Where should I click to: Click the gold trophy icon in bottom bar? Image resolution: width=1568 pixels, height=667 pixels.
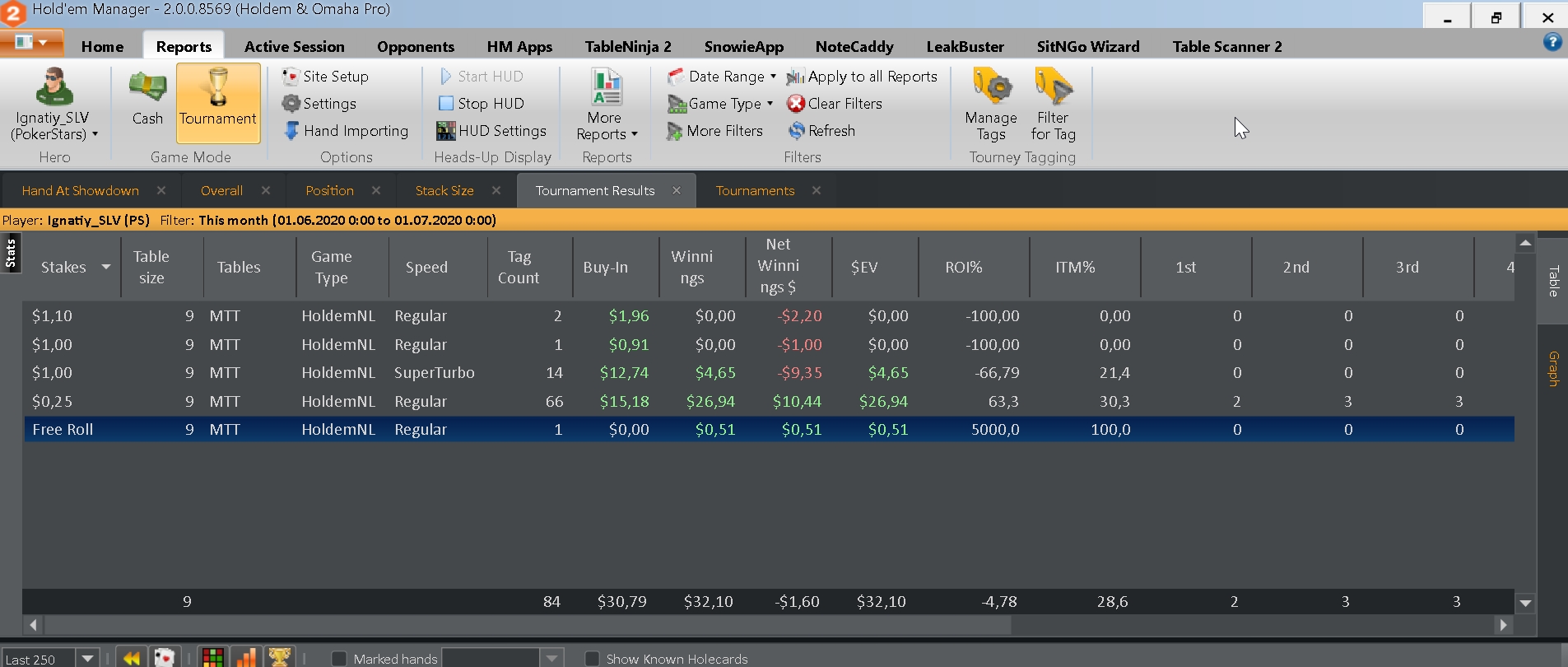click(280, 657)
